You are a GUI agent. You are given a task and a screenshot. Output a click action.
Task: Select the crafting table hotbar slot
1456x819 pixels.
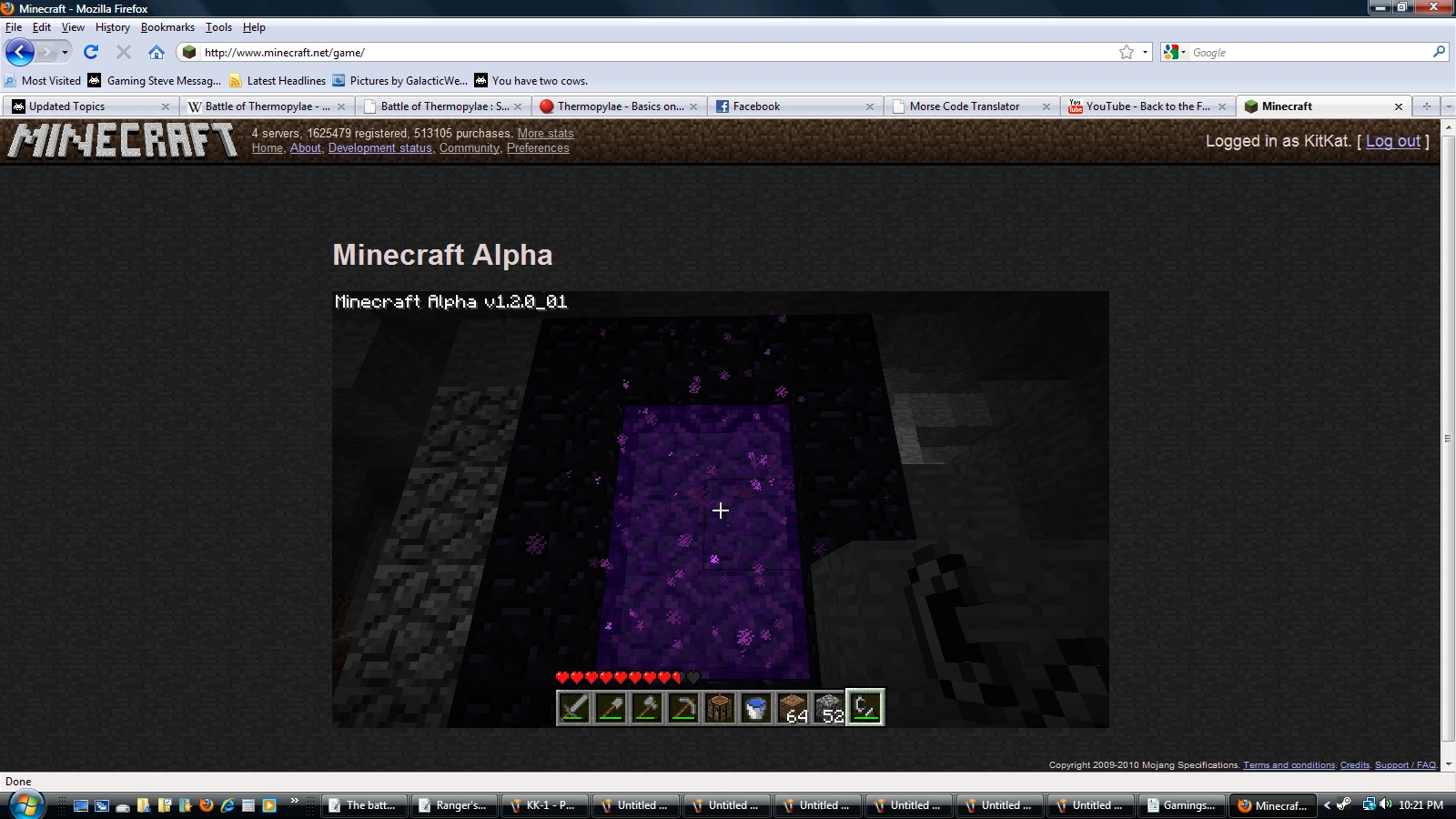pyautogui.click(x=720, y=707)
